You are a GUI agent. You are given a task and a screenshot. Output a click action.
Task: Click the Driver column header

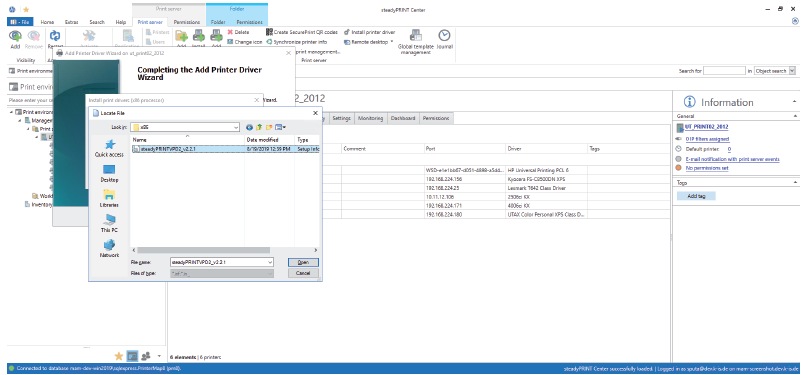546,149
